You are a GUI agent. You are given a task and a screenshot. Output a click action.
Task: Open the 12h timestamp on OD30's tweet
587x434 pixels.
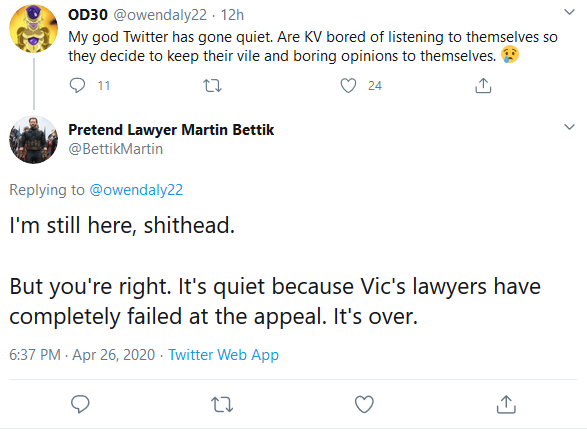tap(232, 15)
